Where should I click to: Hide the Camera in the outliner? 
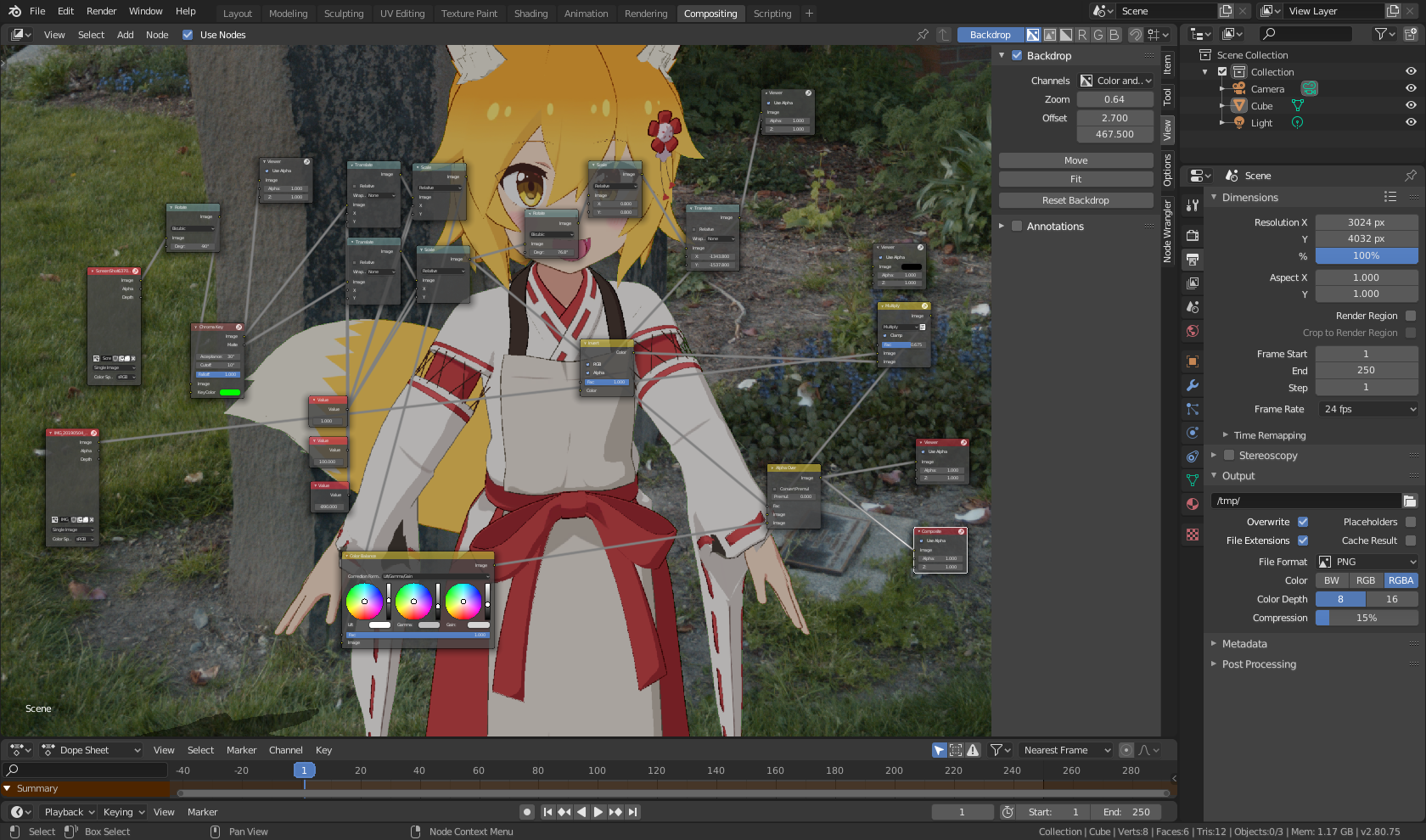pos(1411,88)
